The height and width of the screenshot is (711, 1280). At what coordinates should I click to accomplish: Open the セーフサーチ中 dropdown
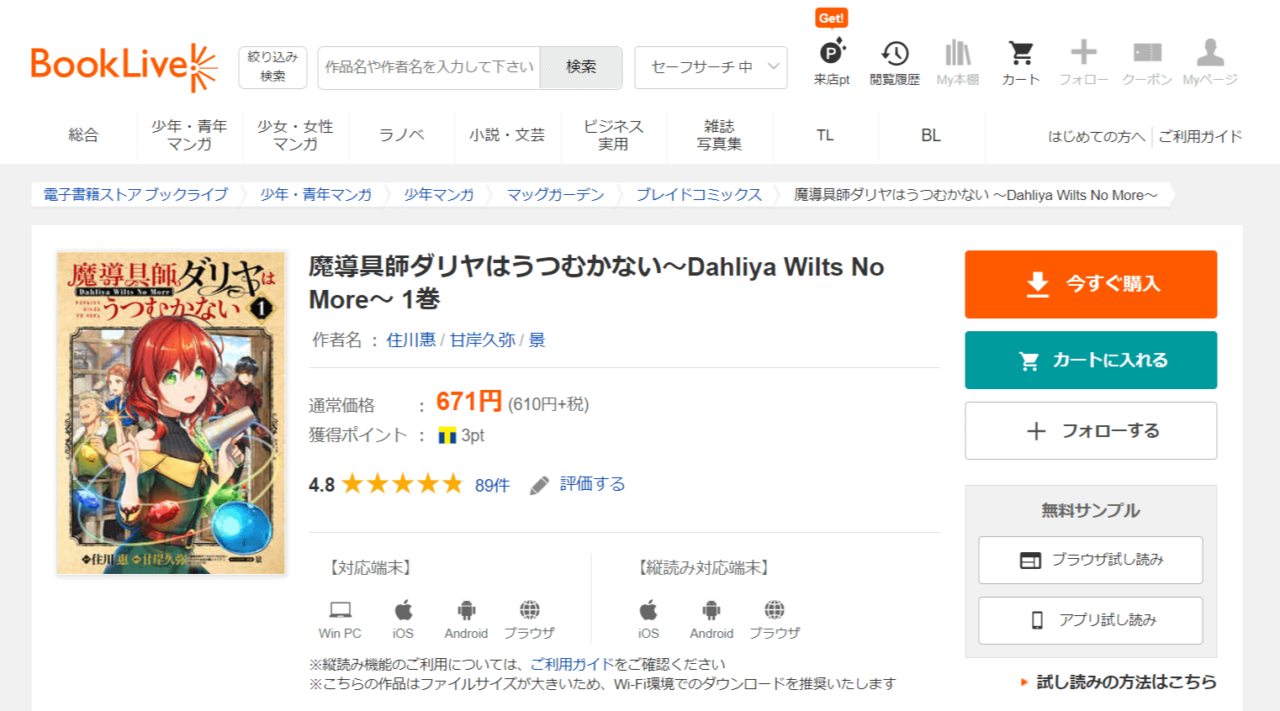point(711,67)
